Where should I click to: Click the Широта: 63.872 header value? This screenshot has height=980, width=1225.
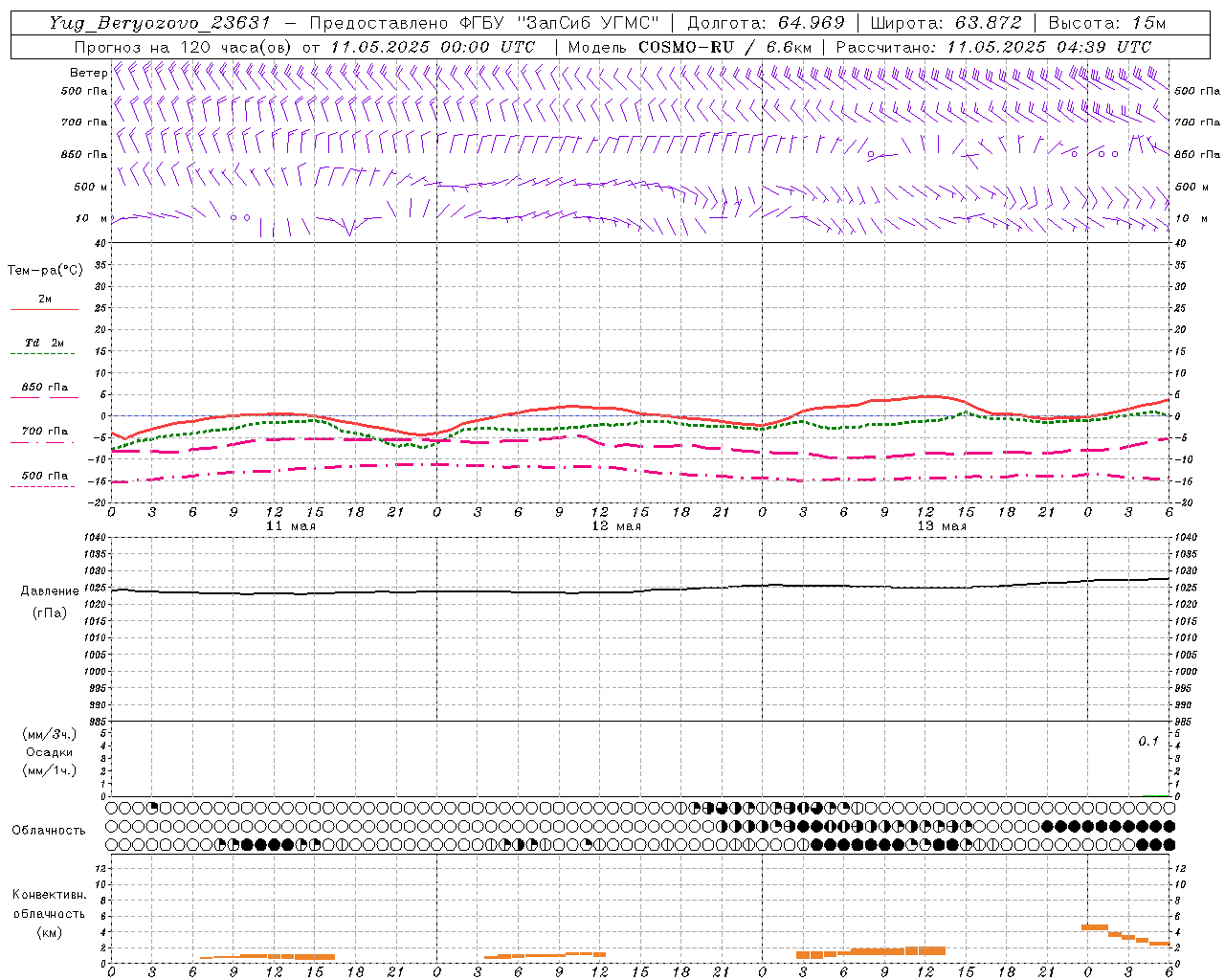tap(946, 23)
